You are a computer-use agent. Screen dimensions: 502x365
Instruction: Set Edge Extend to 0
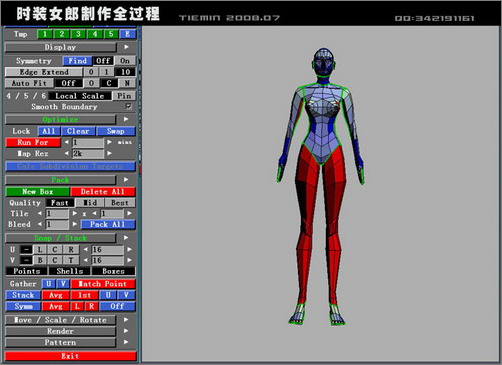91,72
